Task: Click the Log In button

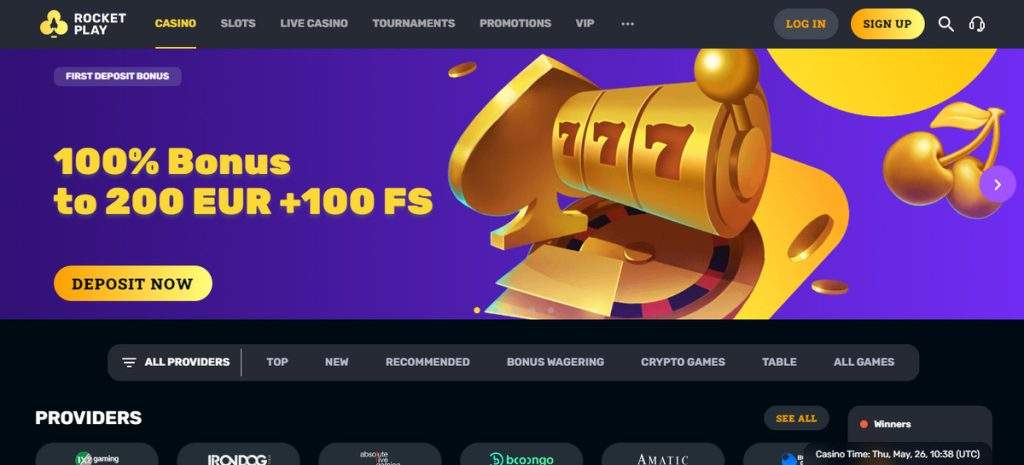Action: click(x=805, y=24)
